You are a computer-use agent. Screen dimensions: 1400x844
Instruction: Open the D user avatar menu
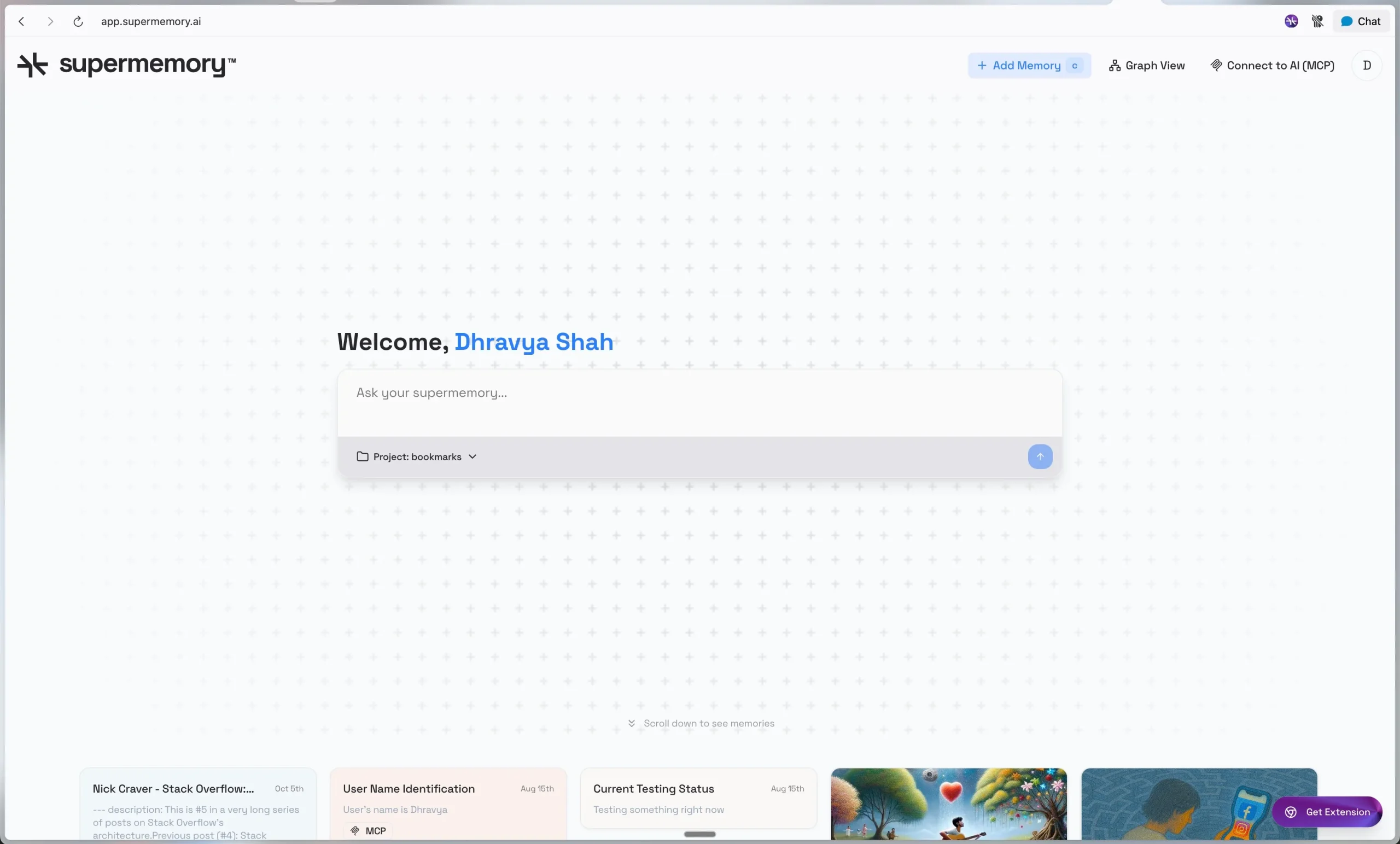coord(1367,65)
